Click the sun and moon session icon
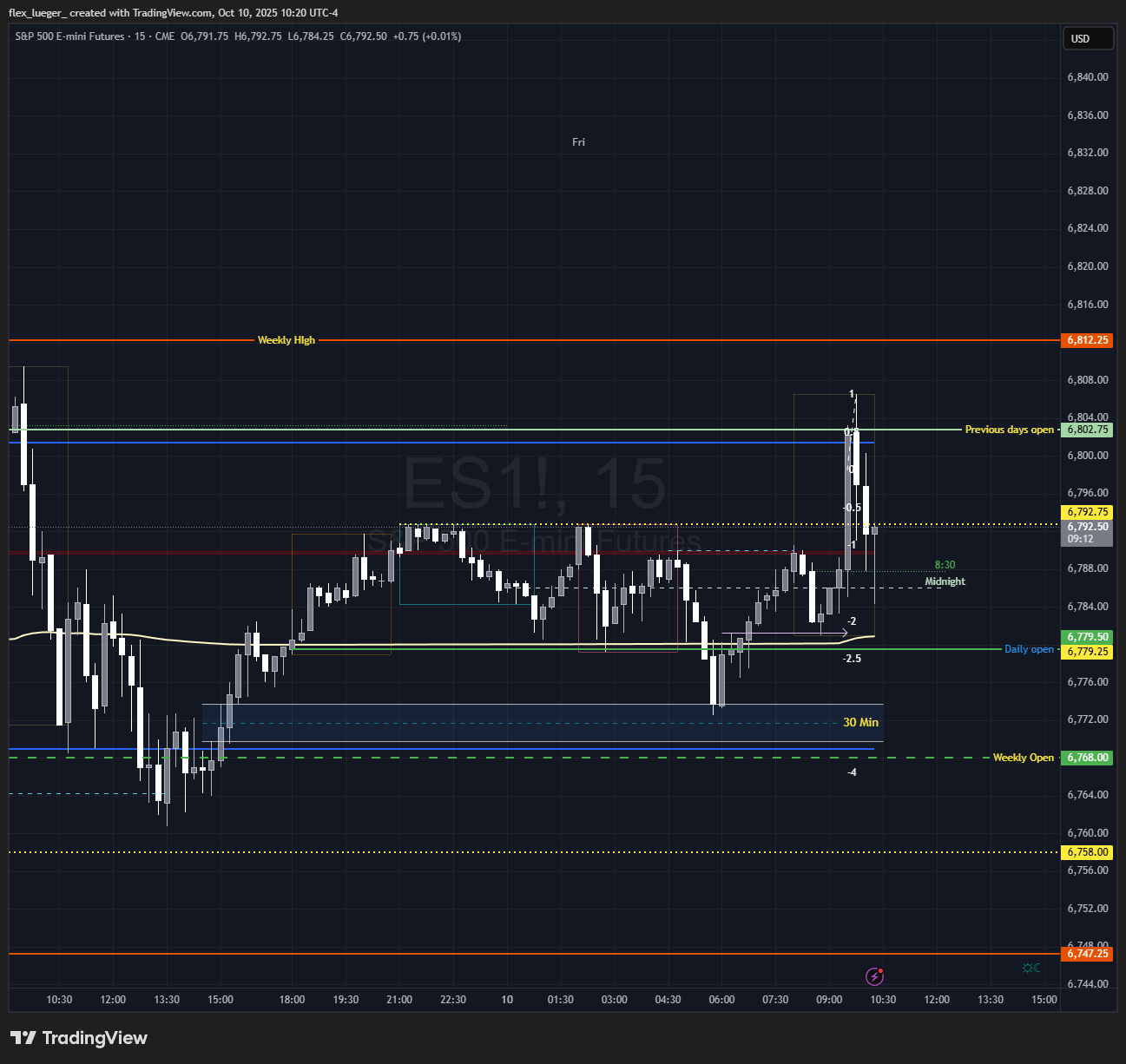Image resolution: width=1126 pixels, height=1064 pixels. coord(1031,968)
